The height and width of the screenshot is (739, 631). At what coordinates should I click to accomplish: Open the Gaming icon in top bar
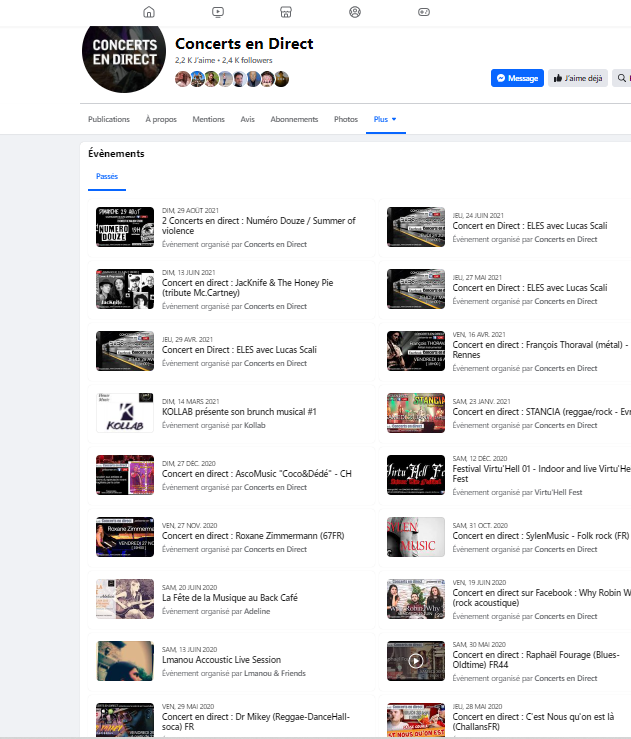tap(424, 12)
